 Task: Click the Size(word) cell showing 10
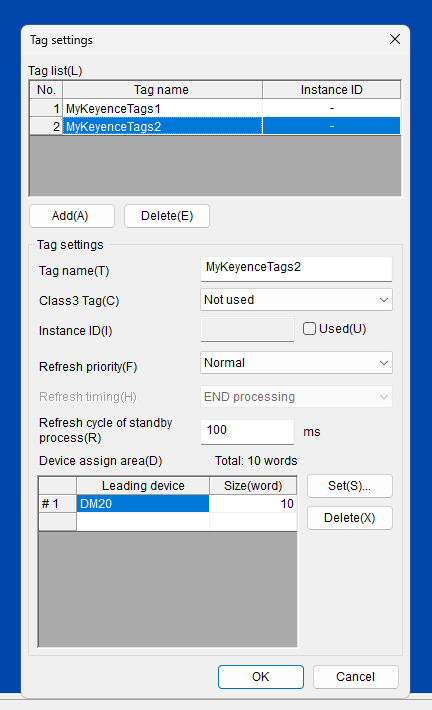click(253, 504)
